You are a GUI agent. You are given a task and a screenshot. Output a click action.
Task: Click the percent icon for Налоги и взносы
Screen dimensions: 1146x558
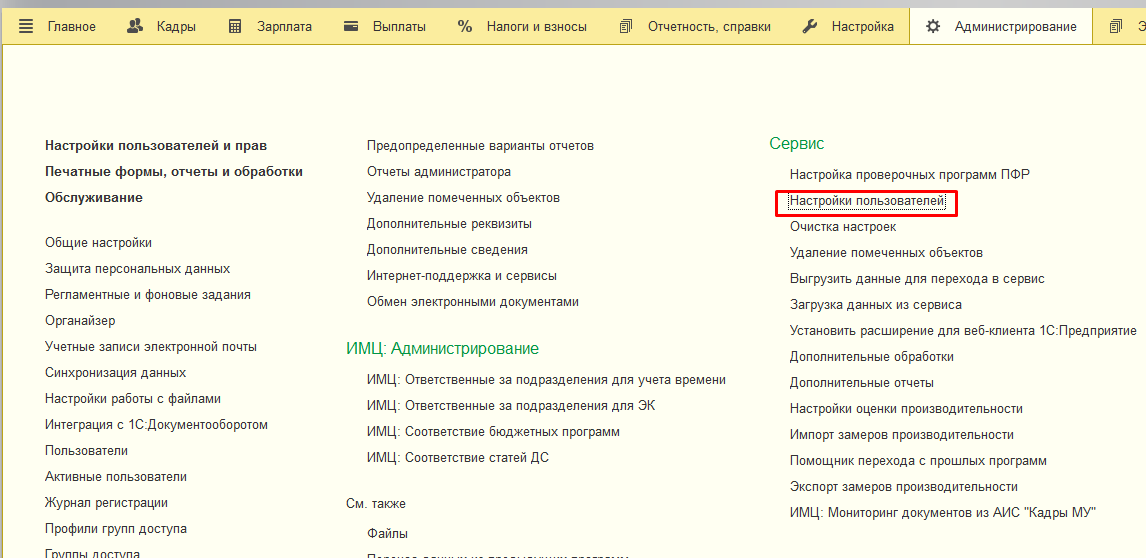(x=465, y=27)
